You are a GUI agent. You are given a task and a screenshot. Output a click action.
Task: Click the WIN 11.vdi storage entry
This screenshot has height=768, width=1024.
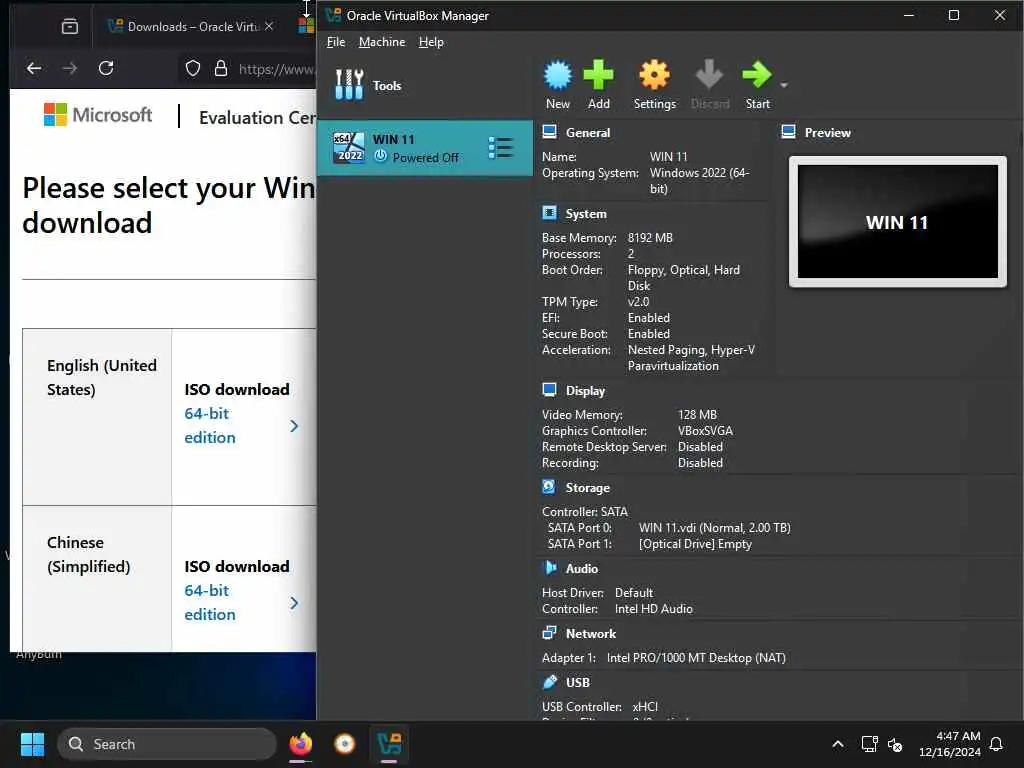pos(714,528)
